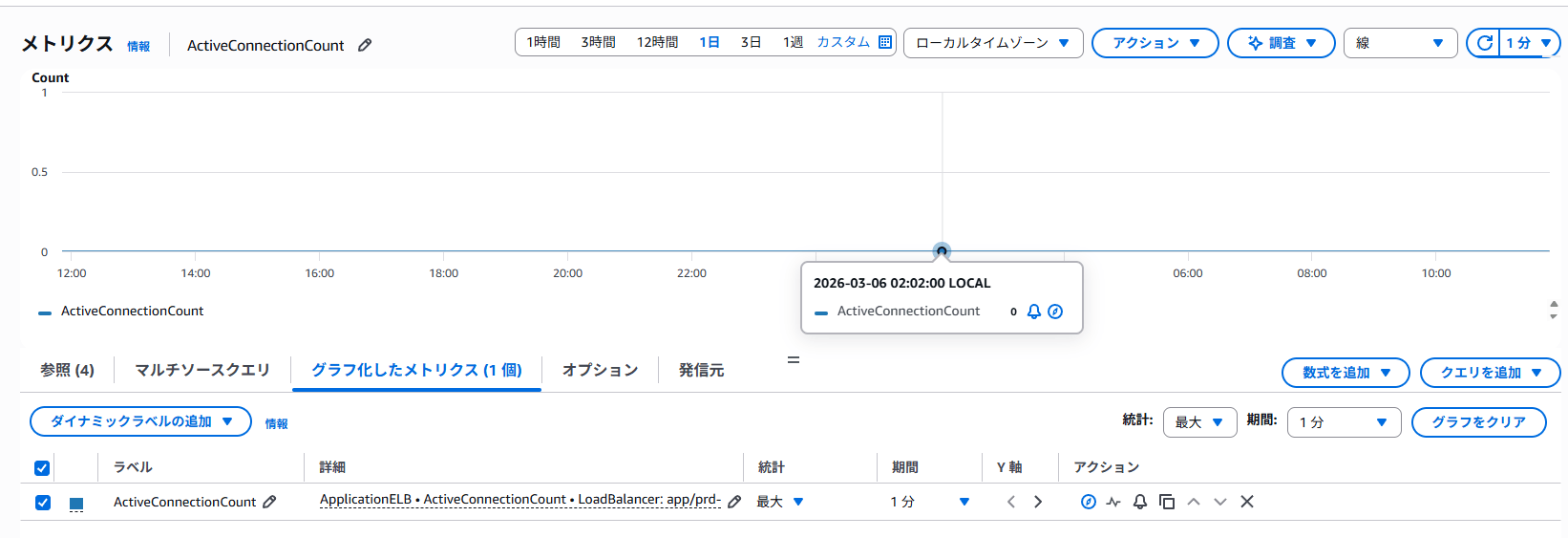Expand the 統計 最大 dropdown above table
The image size is (1568, 538).
[1199, 422]
